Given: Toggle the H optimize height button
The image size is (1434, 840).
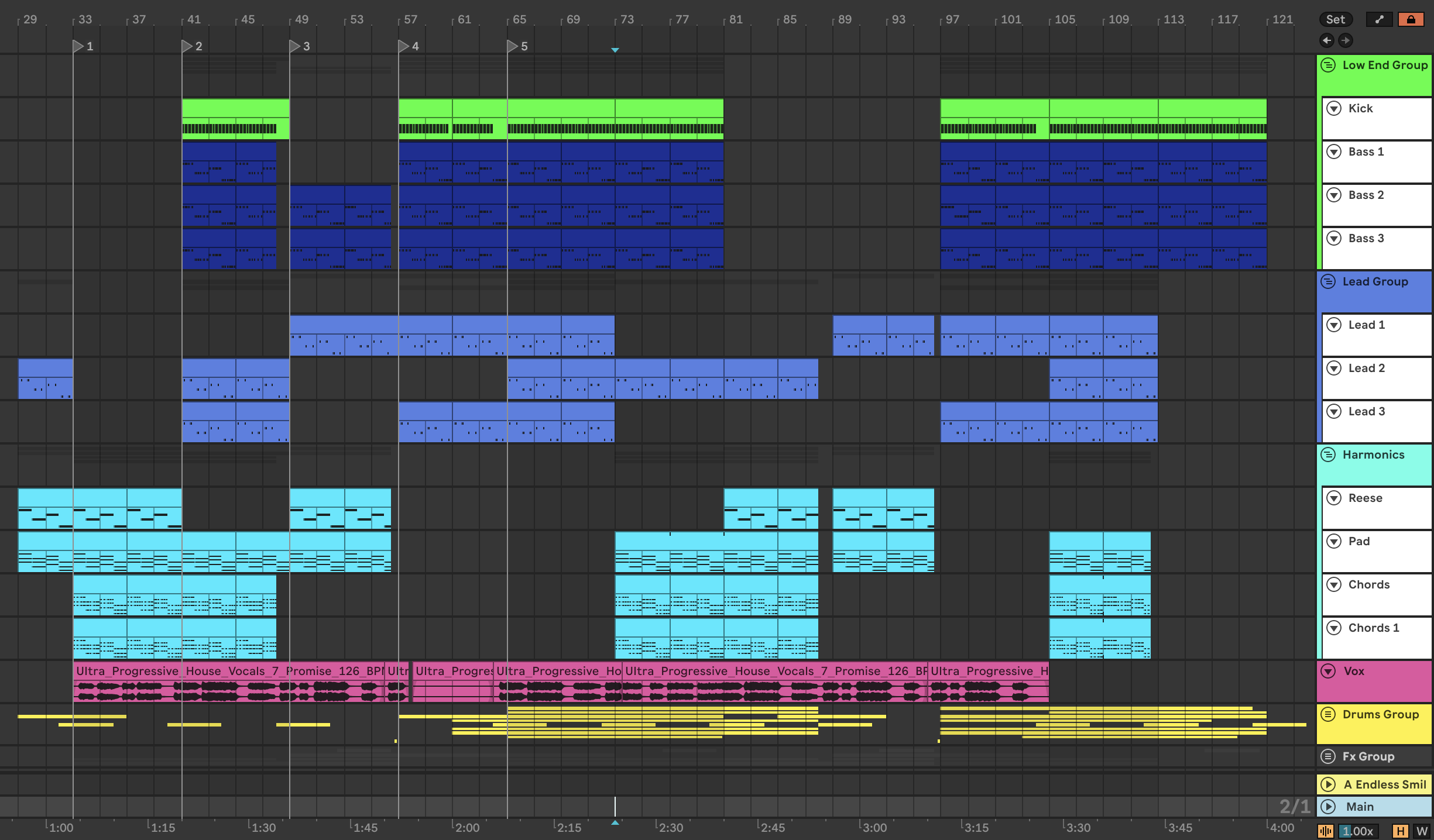Looking at the screenshot, I should (x=1401, y=831).
